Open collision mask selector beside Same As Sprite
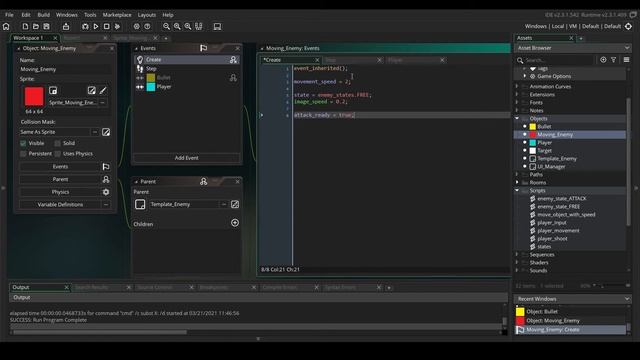The height and width of the screenshot is (360, 640). (95, 132)
